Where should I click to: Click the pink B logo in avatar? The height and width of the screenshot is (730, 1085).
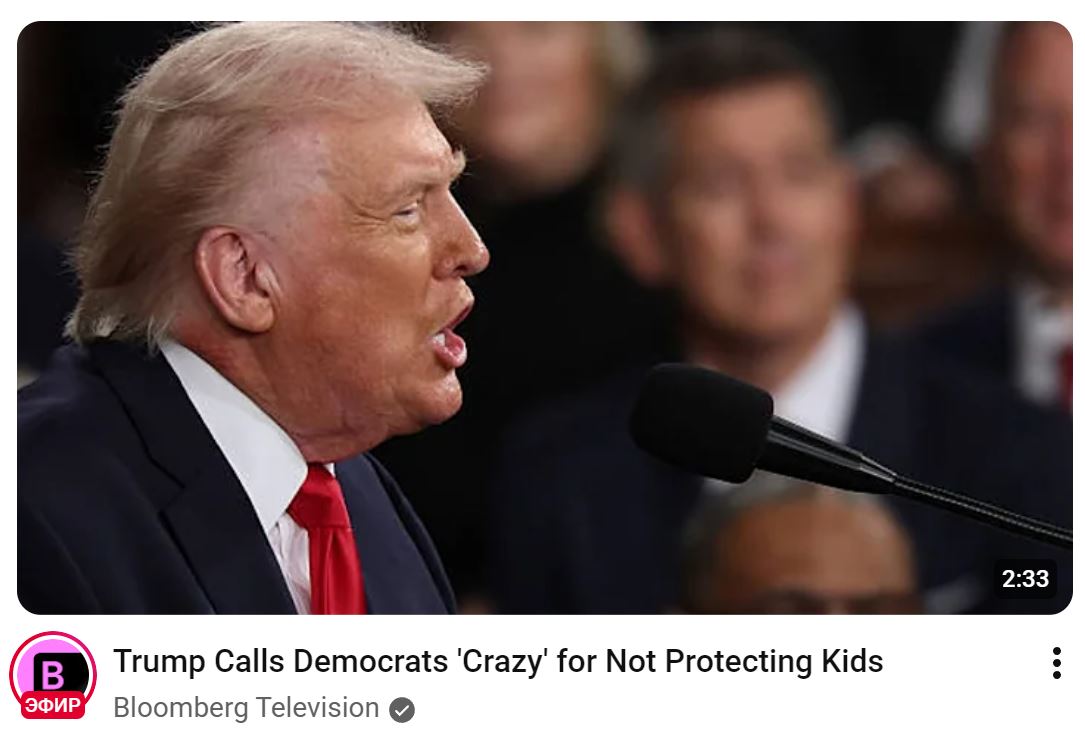click(x=53, y=673)
